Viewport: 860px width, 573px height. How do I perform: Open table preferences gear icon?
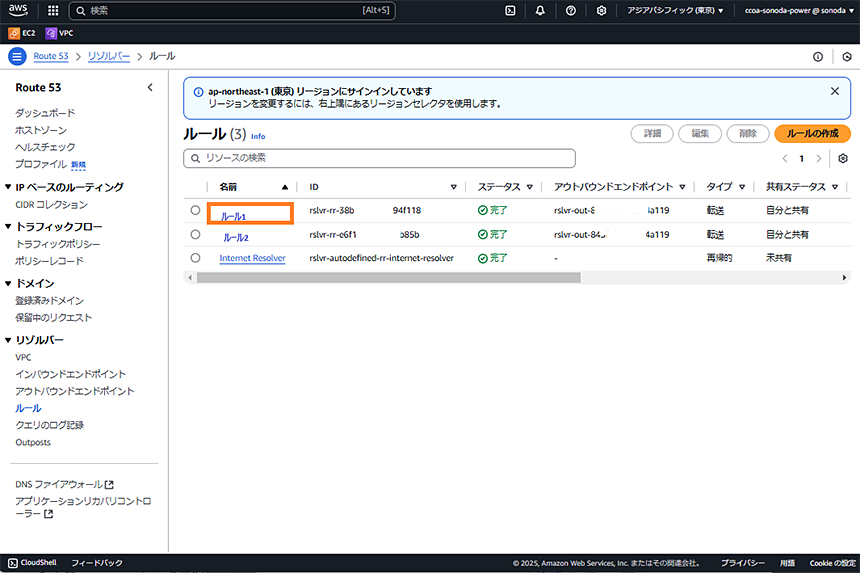point(843,158)
